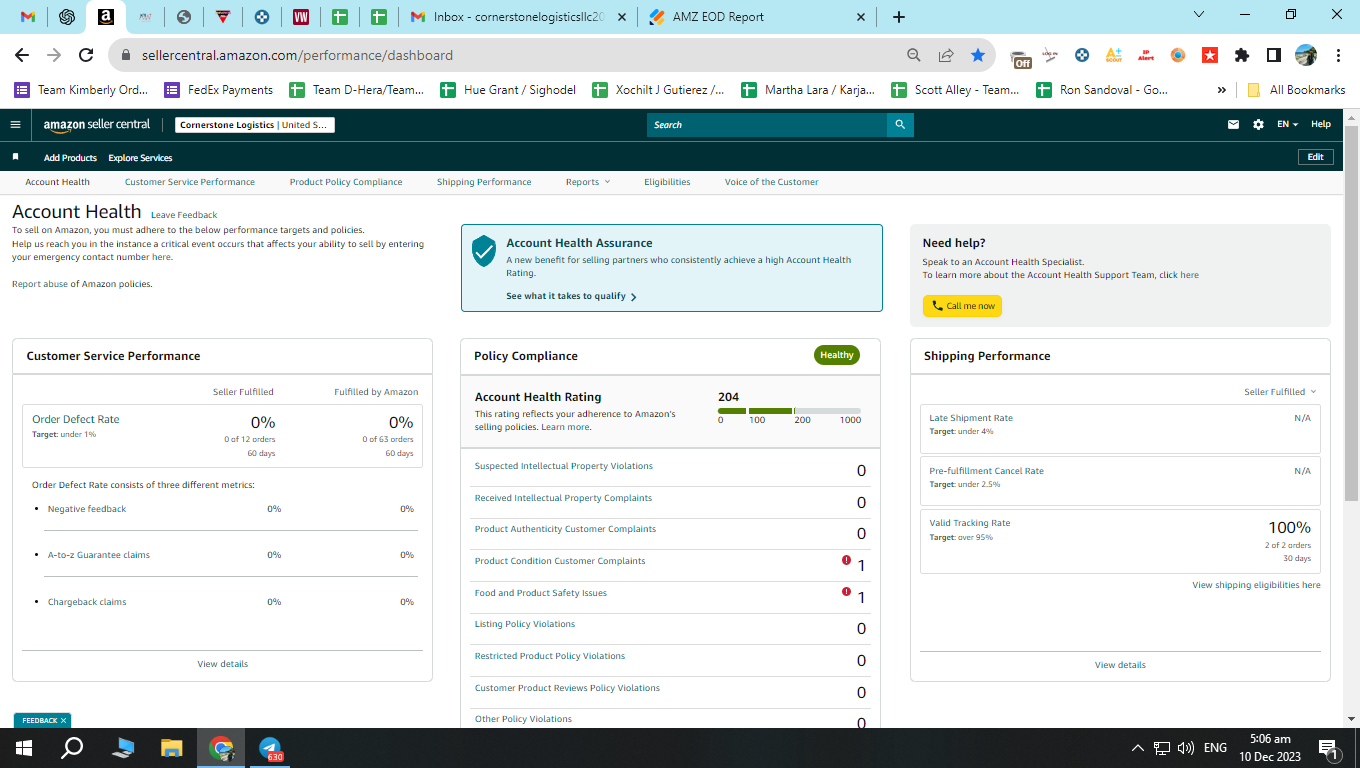Open the Seller Central messages mail icon
The width and height of the screenshot is (1360, 768).
click(1233, 125)
